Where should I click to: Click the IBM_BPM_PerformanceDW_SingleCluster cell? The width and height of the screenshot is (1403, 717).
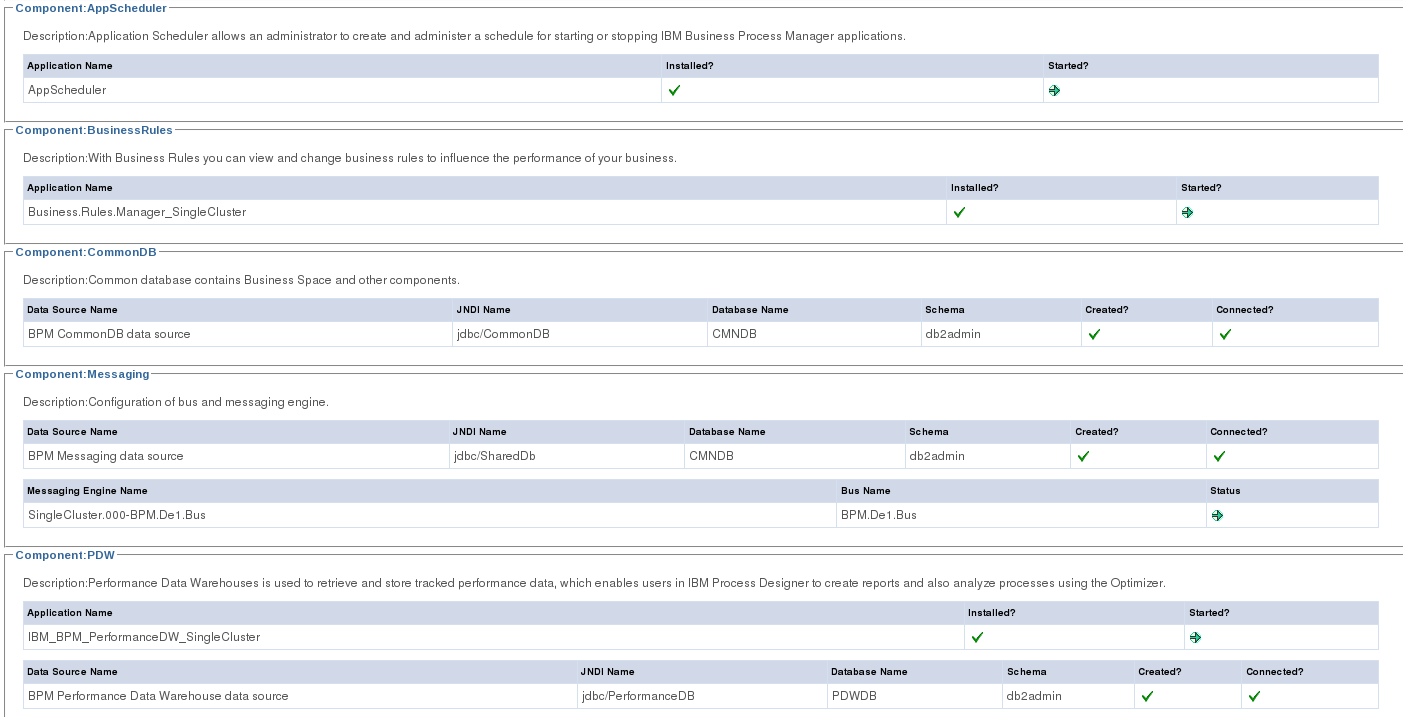(x=493, y=637)
